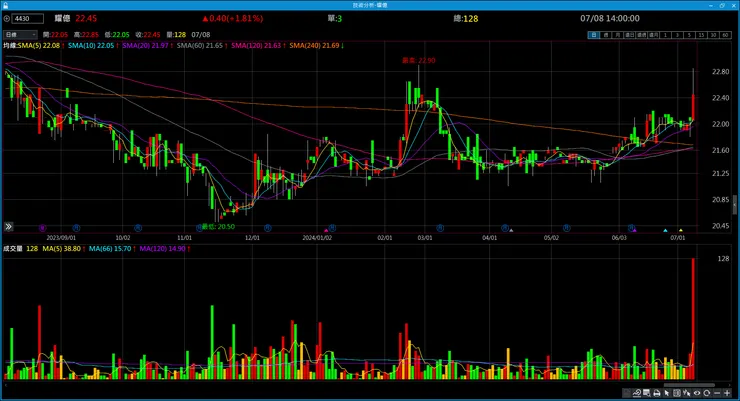Click the timestamp 07/08 14:00:00
The image size is (740, 401).
pyautogui.click(x=610, y=18)
